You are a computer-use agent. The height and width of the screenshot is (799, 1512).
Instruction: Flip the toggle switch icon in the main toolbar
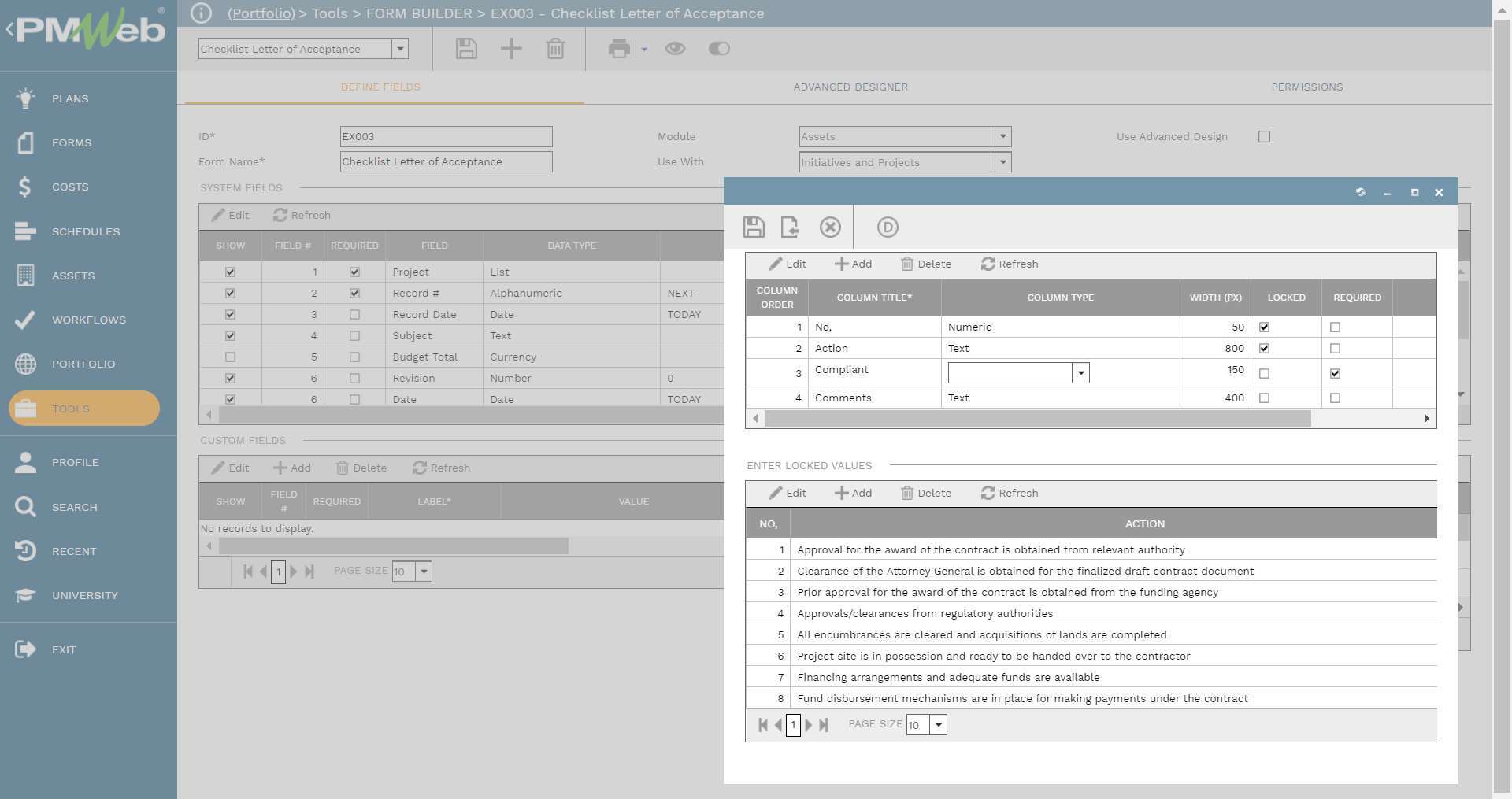pos(719,49)
